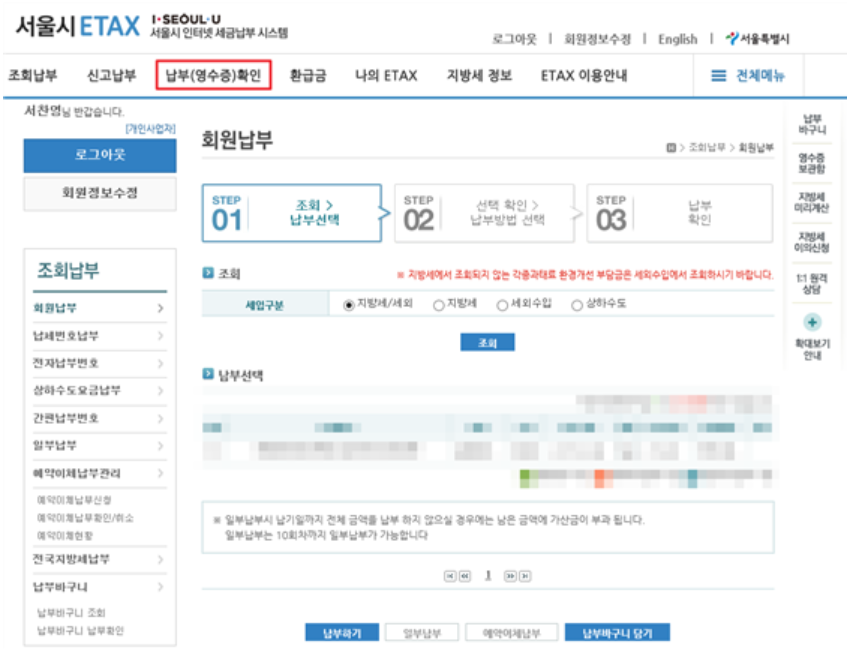Open the 신고납부 top menu
The image size is (847, 662).
(x=111, y=75)
